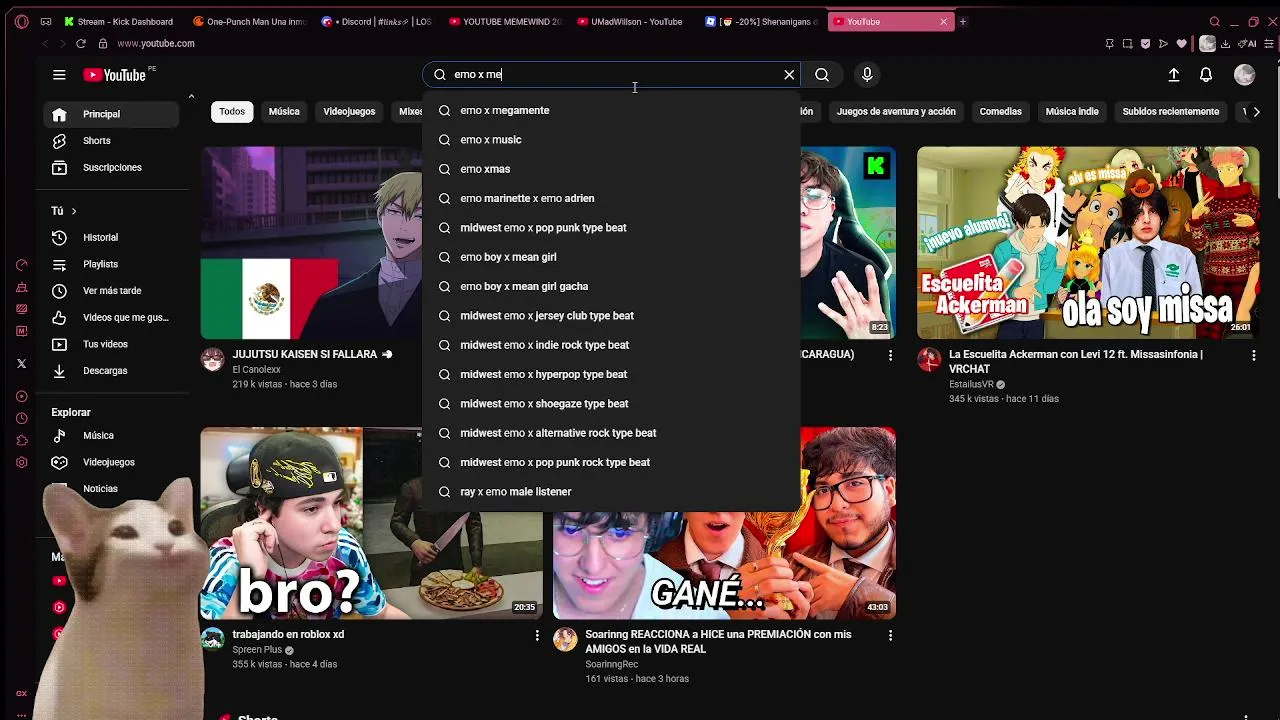The width and height of the screenshot is (1280, 720).
Task: Select the 'Música' filter chip
Action: [x=284, y=112]
